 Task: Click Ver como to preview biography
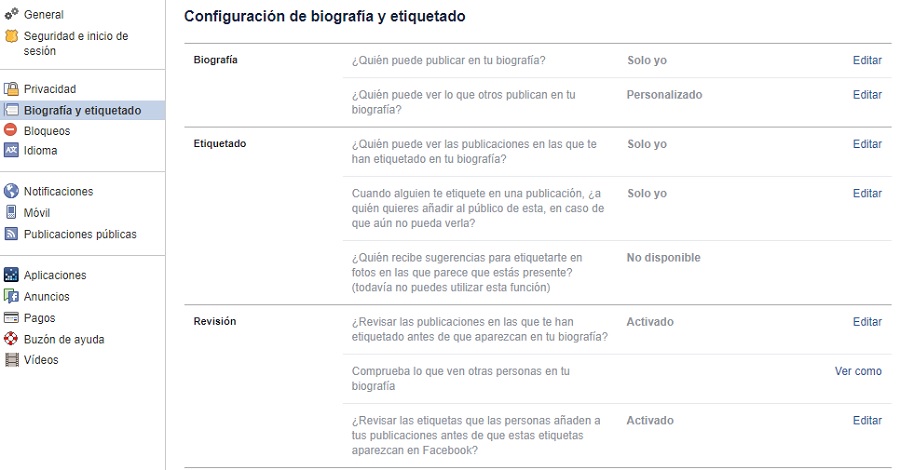(x=858, y=371)
